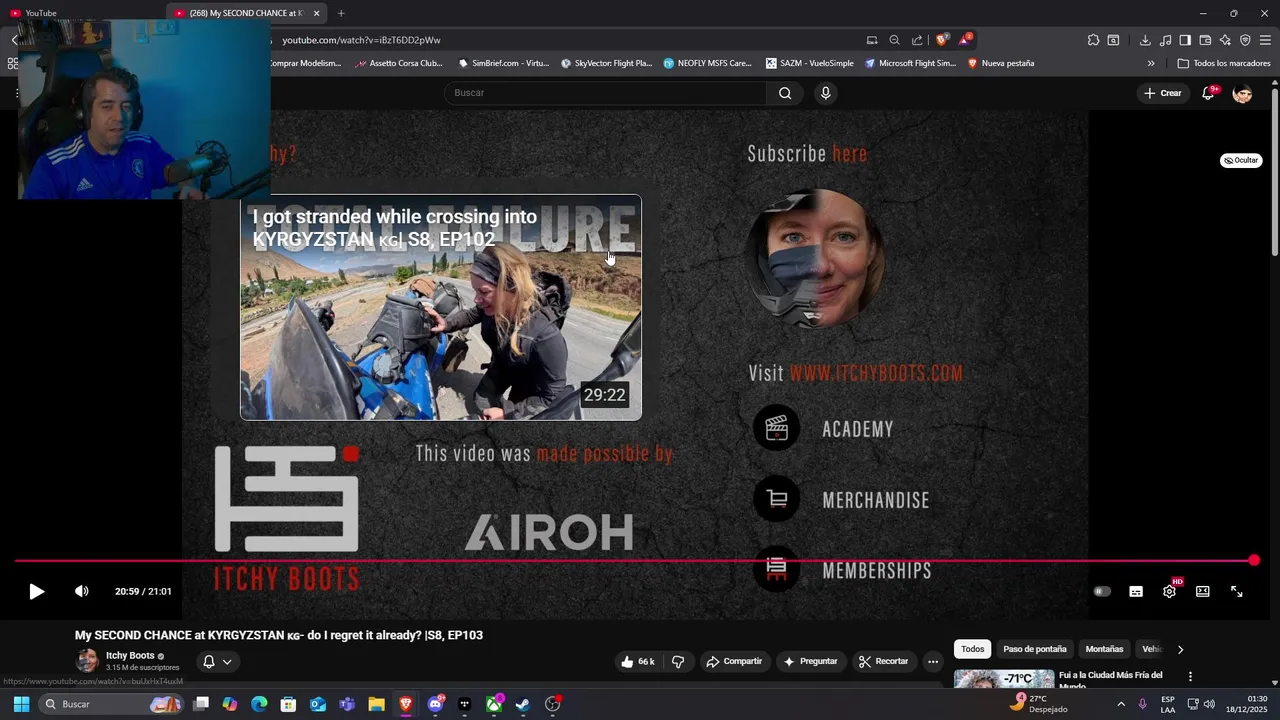This screenshot has width=1280, height=720.
Task: Open the media playlist music-note icon
Action: pos(1165,40)
